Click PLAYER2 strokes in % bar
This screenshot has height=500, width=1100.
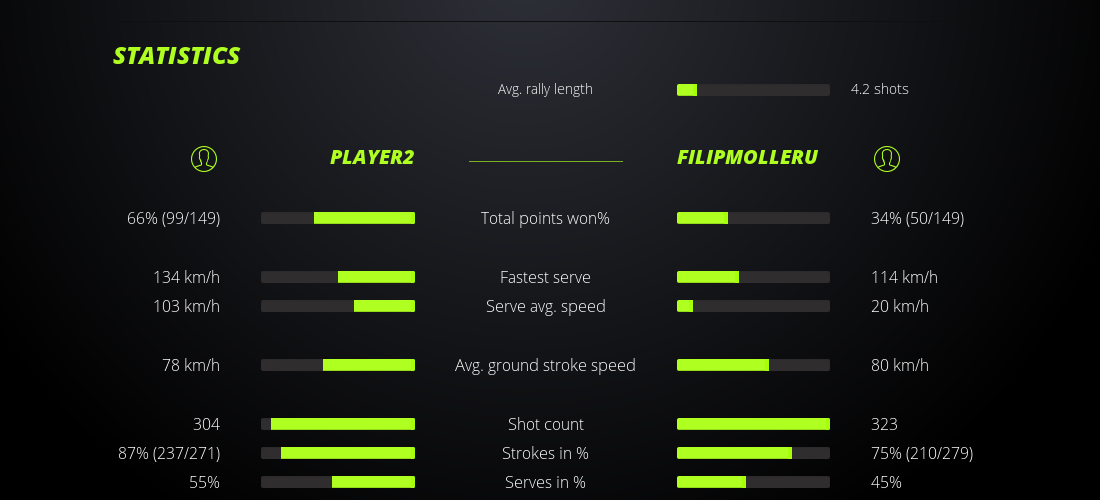(x=338, y=453)
